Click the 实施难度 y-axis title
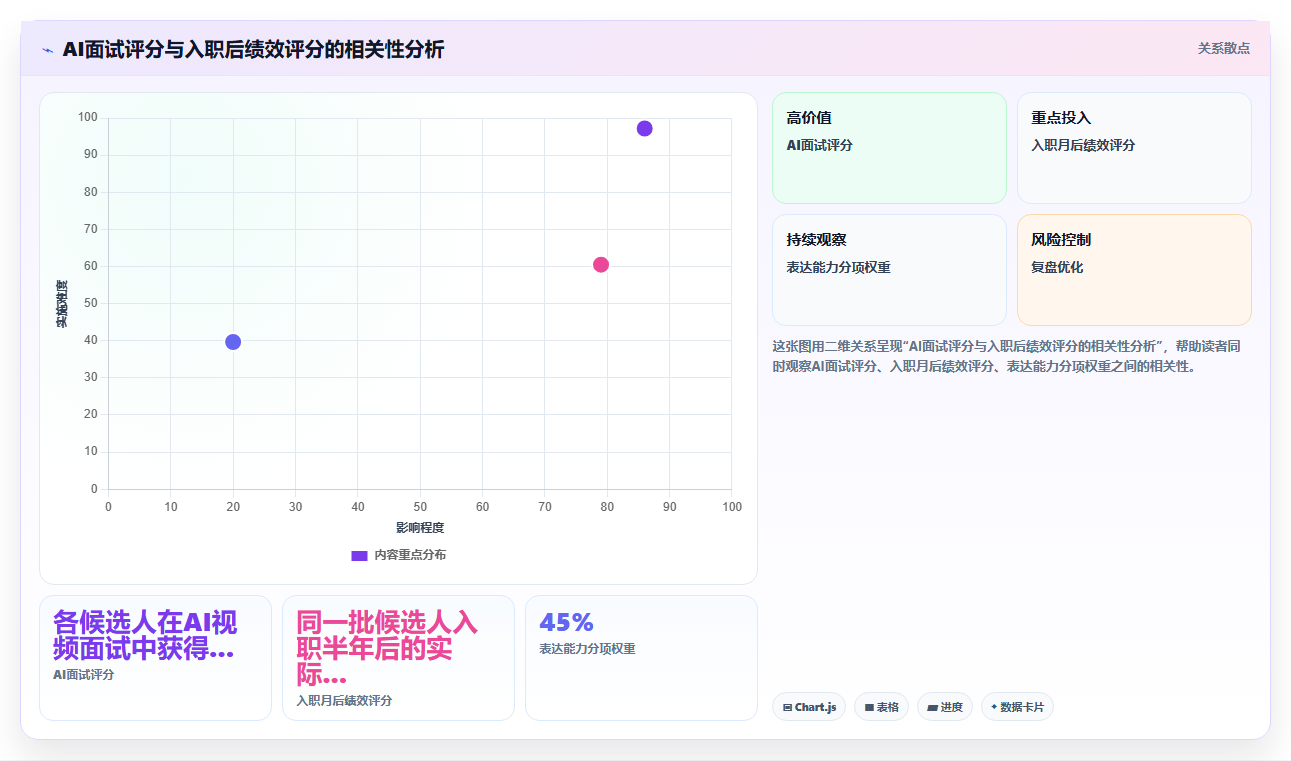Screen dimensions: 1291x761 [61, 304]
